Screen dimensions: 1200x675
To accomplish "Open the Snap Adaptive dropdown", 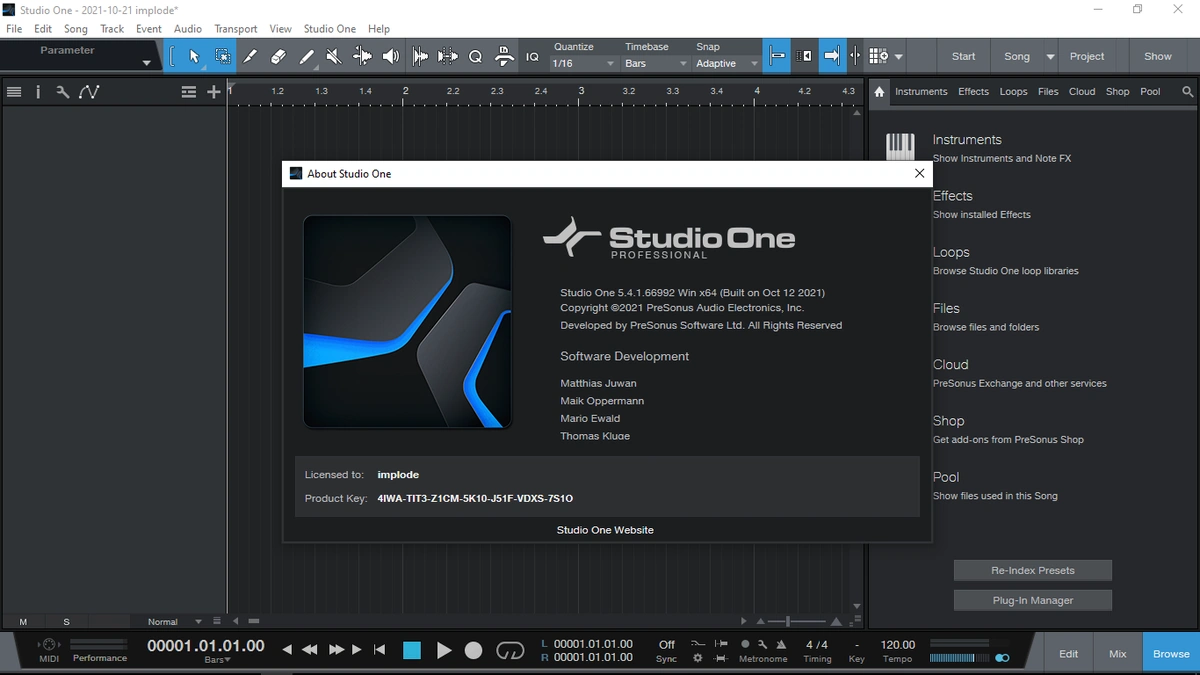I will [727, 63].
